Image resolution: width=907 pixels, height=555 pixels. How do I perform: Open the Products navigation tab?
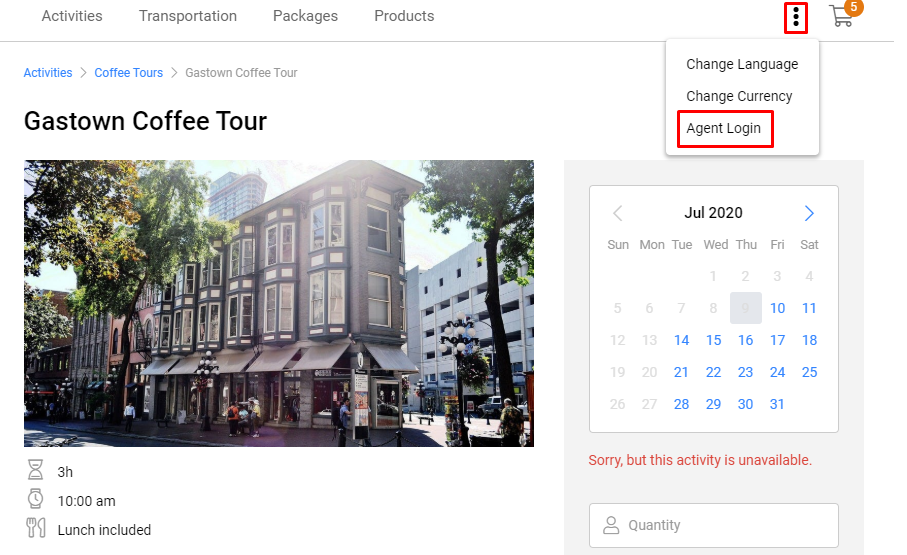404,16
